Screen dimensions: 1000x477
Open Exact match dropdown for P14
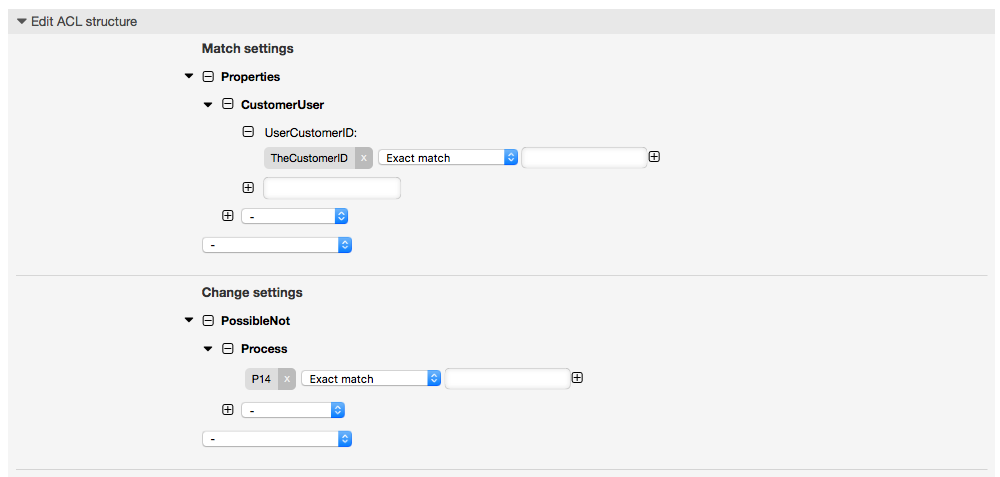tap(370, 379)
